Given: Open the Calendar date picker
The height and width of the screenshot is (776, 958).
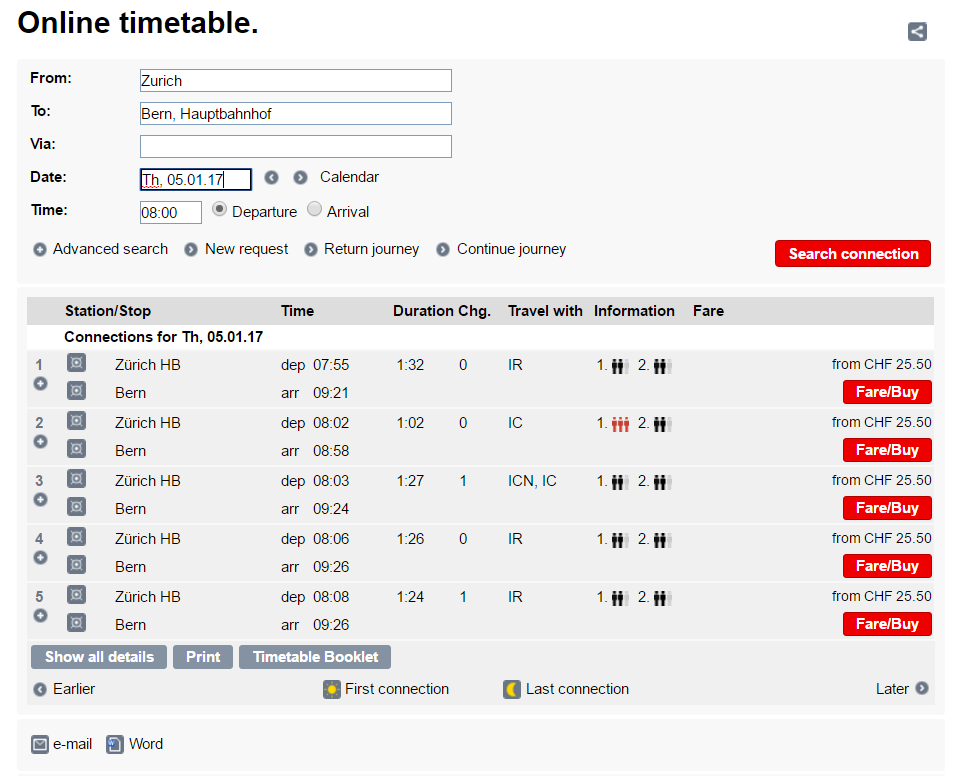Looking at the screenshot, I should pyautogui.click(x=349, y=177).
